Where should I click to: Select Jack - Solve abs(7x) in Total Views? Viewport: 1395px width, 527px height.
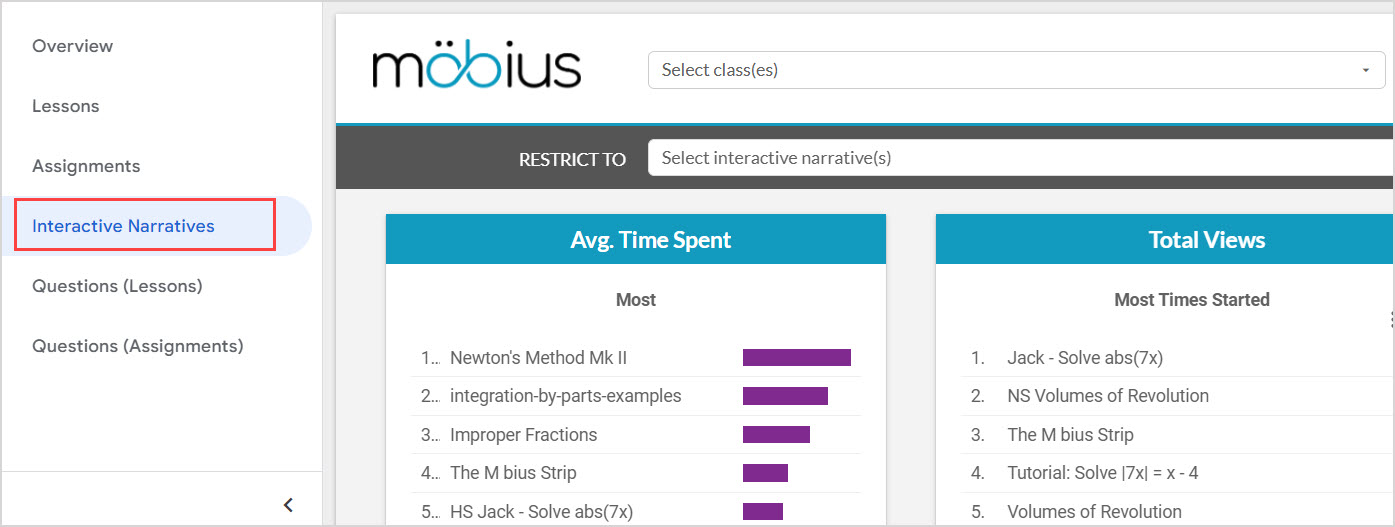tap(1084, 358)
